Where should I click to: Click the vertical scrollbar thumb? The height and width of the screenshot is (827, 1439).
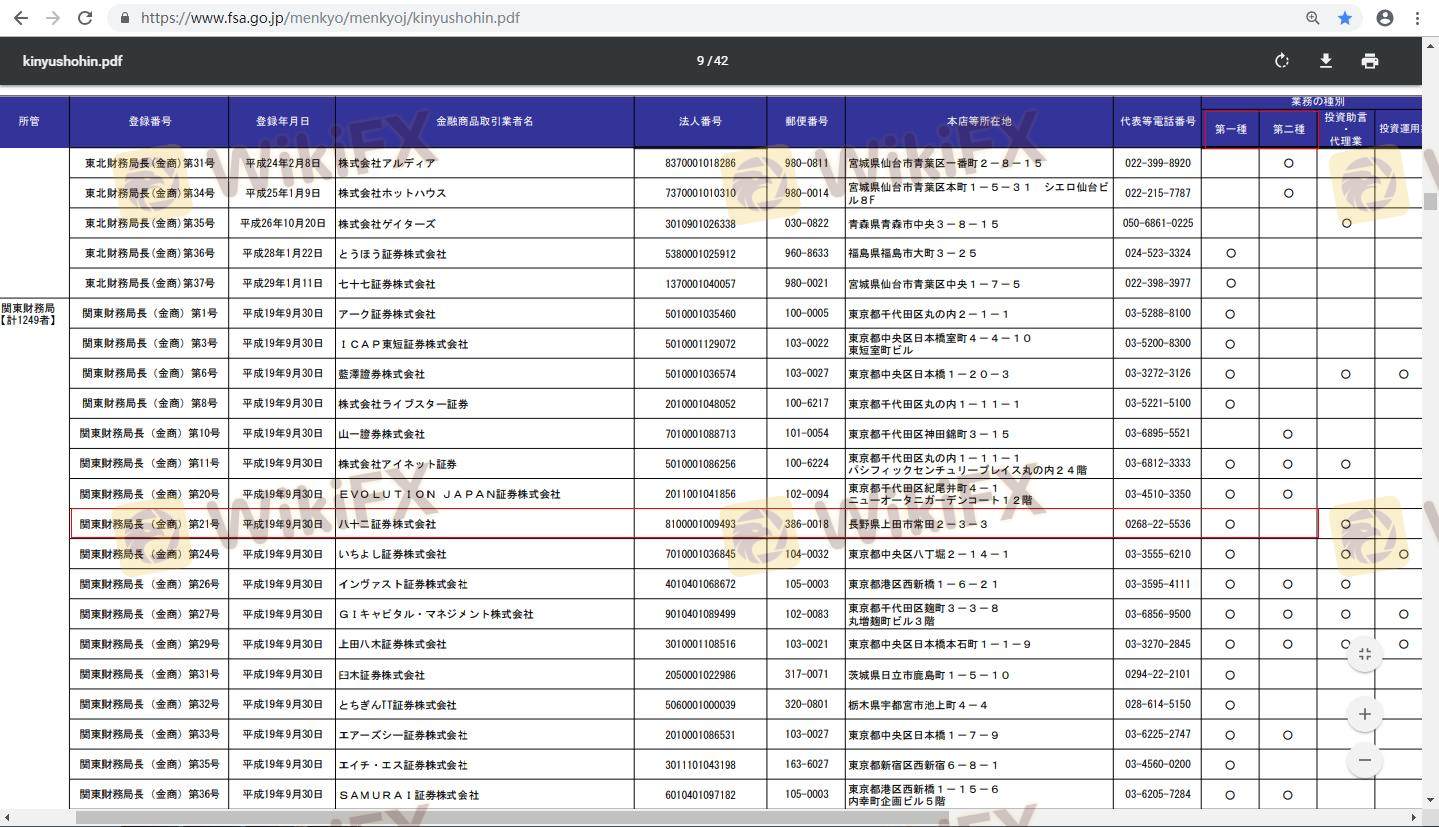point(1430,201)
